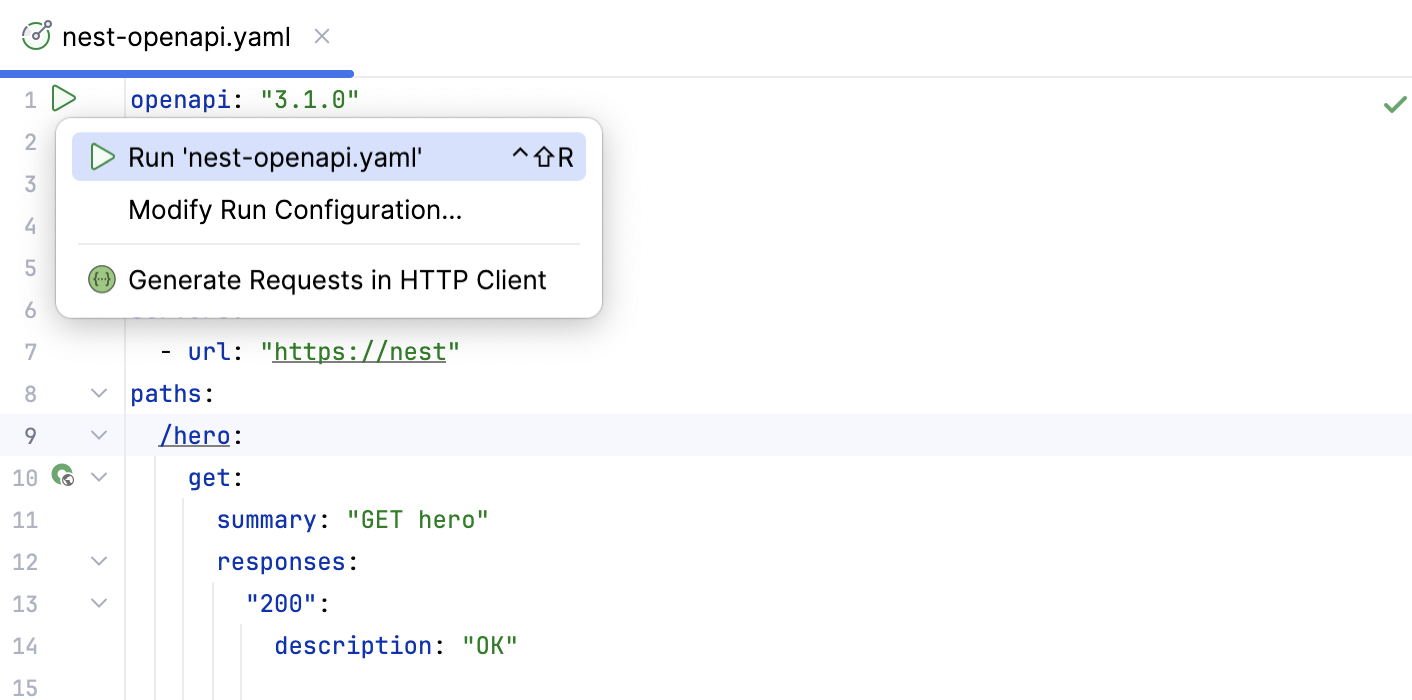The image size is (1412, 700).
Task: Collapse the 'paths' section chevron
Action: (x=98, y=392)
